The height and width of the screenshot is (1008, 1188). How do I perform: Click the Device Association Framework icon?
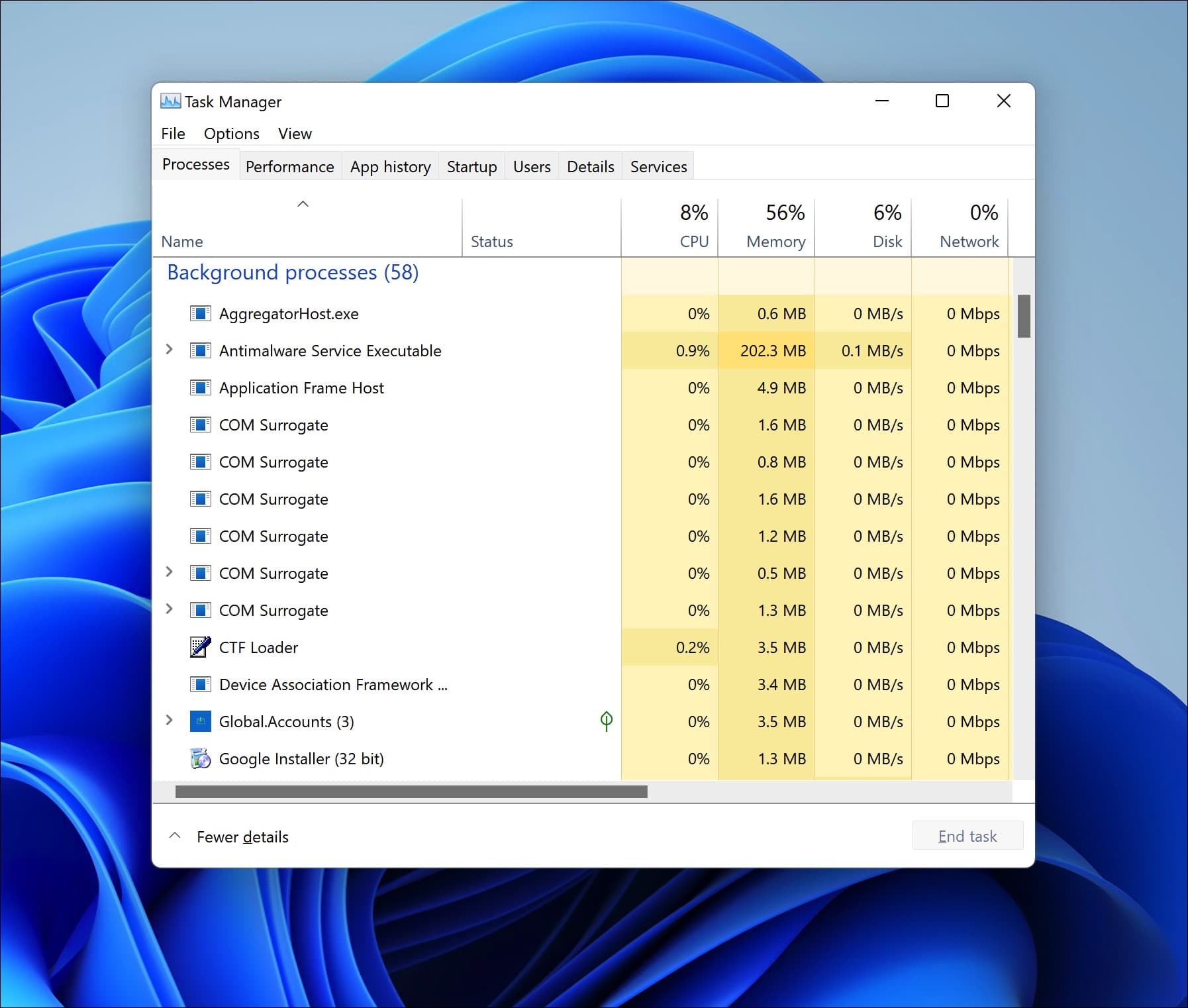pyautogui.click(x=201, y=684)
